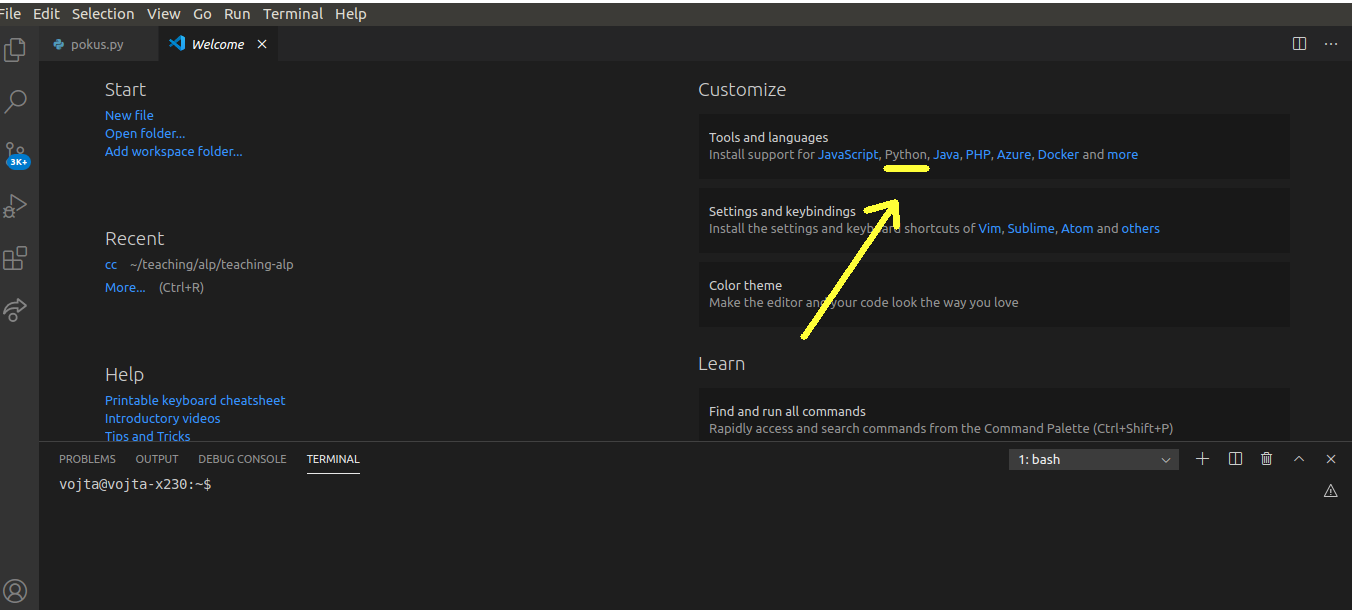Open Tips and Tricks link
This screenshot has width=1358, height=610.
click(x=147, y=436)
